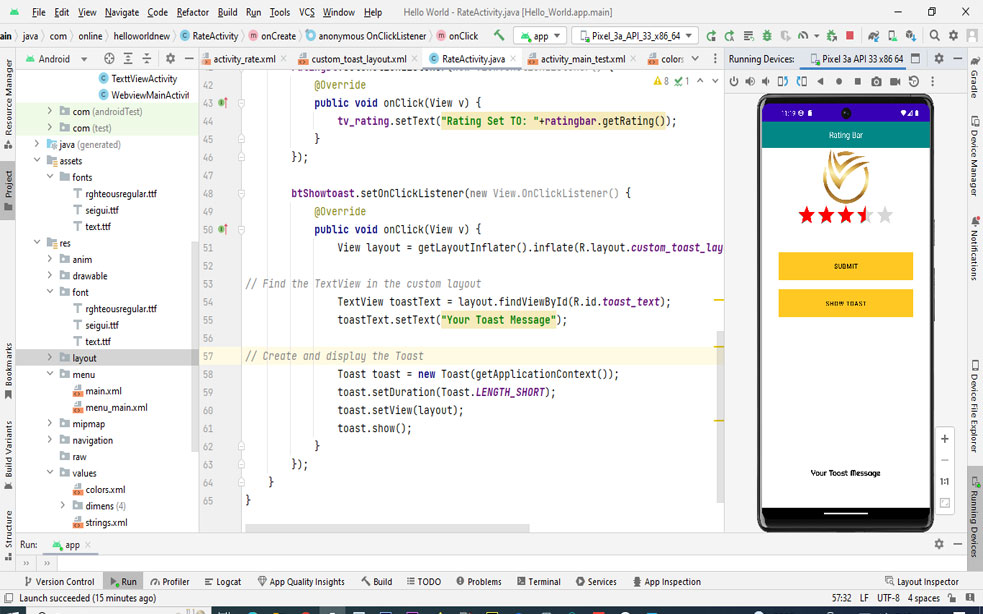This screenshot has height=614, width=983.
Task: Click the Select Opened File target icon
Action: point(109,58)
